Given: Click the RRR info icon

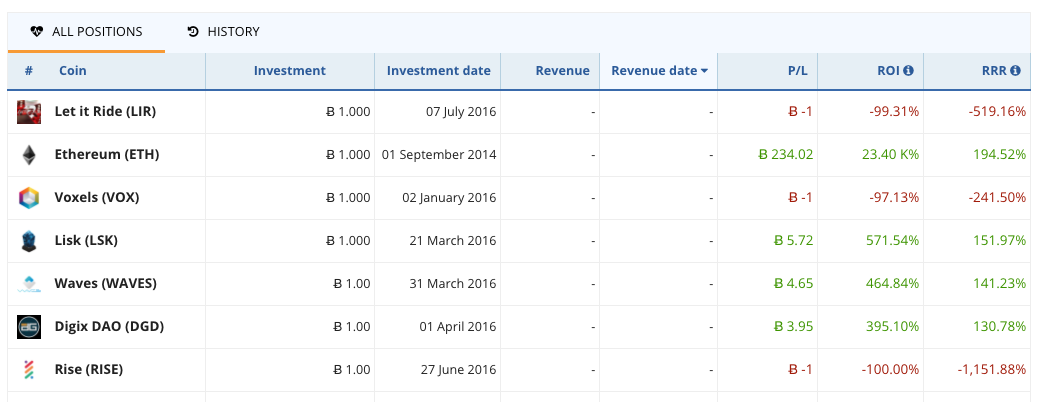Looking at the screenshot, I should pyautogui.click(x=1015, y=71).
